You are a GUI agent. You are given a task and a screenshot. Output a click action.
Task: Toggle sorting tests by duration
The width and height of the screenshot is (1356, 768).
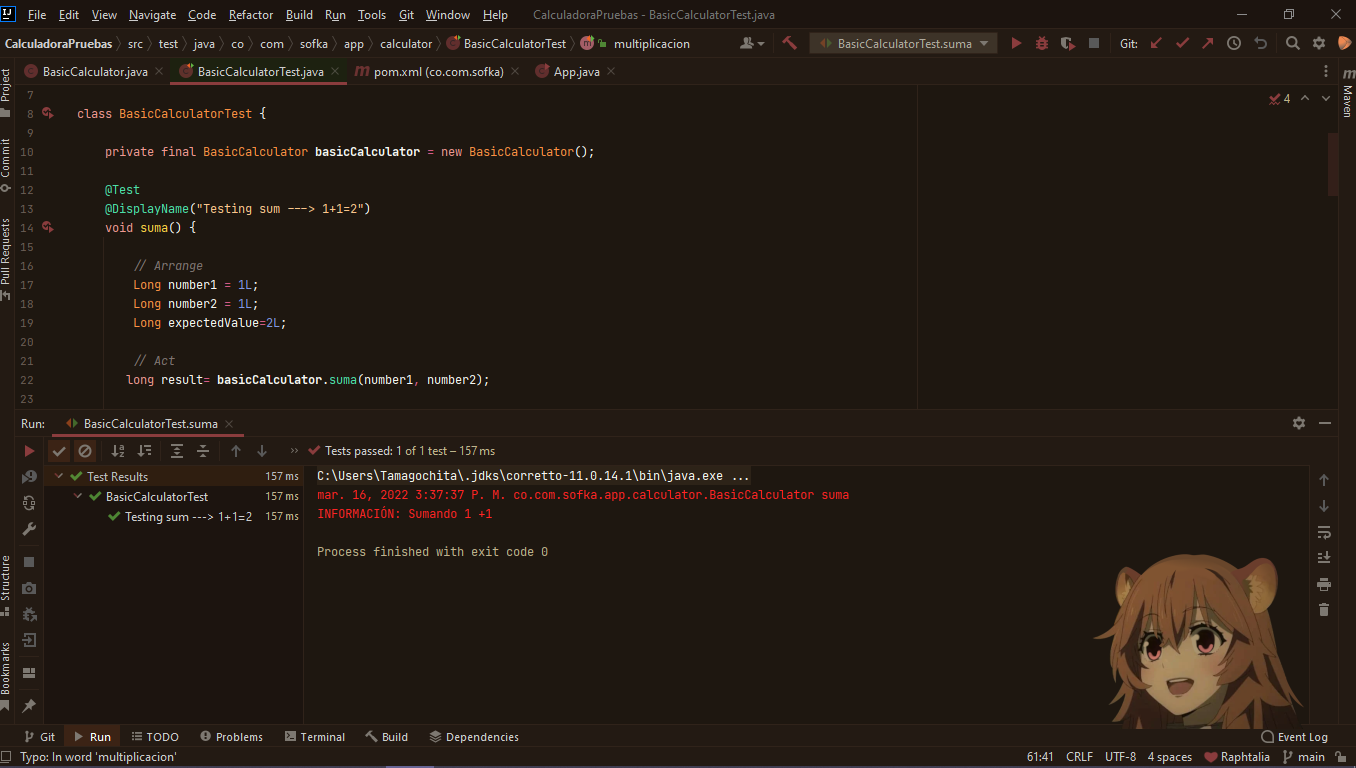(x=146, y=450)
